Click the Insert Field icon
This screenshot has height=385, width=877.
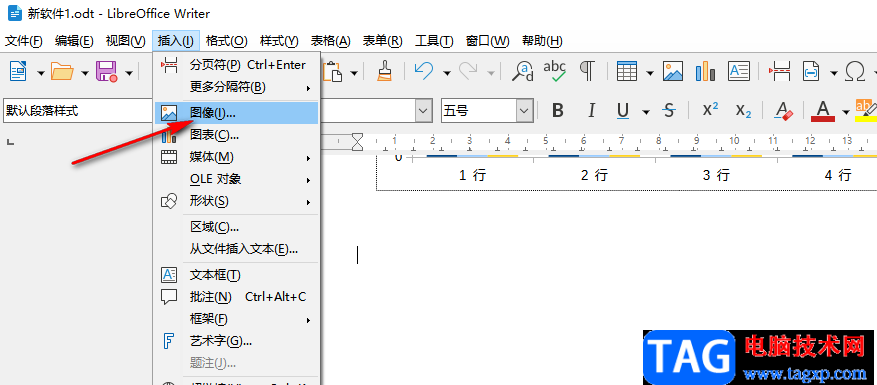point(811,72)
